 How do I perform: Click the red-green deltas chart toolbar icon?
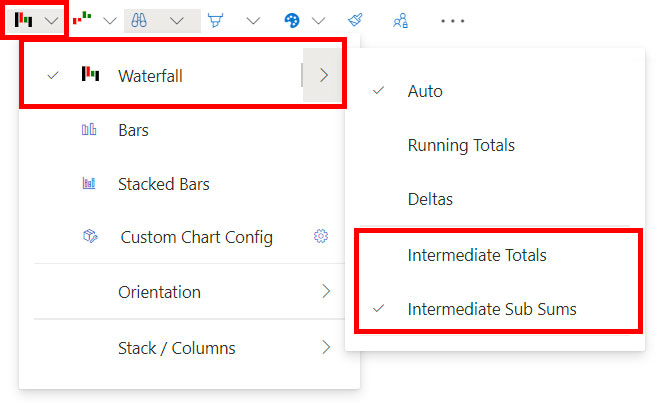click(82, 18)
